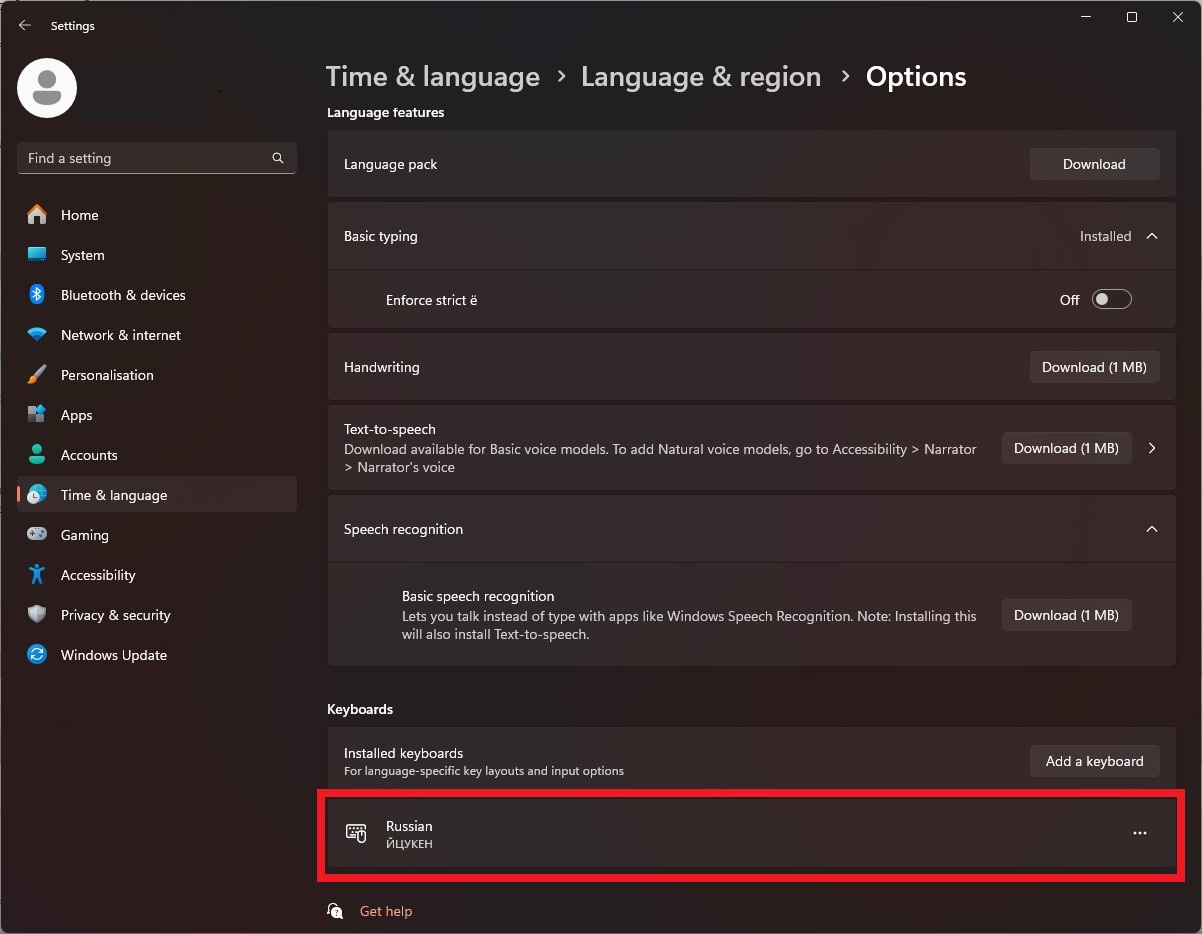Go to System settings

157,255
